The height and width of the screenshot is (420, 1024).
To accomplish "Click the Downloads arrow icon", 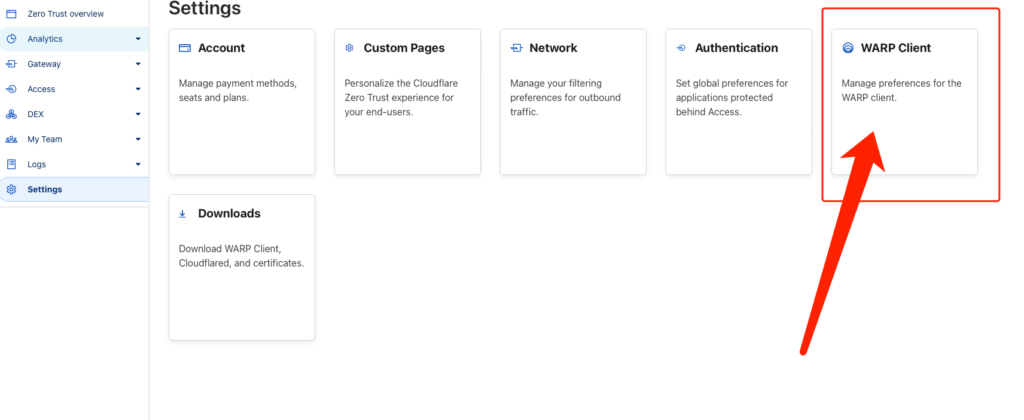I will (x=183, y=213).
